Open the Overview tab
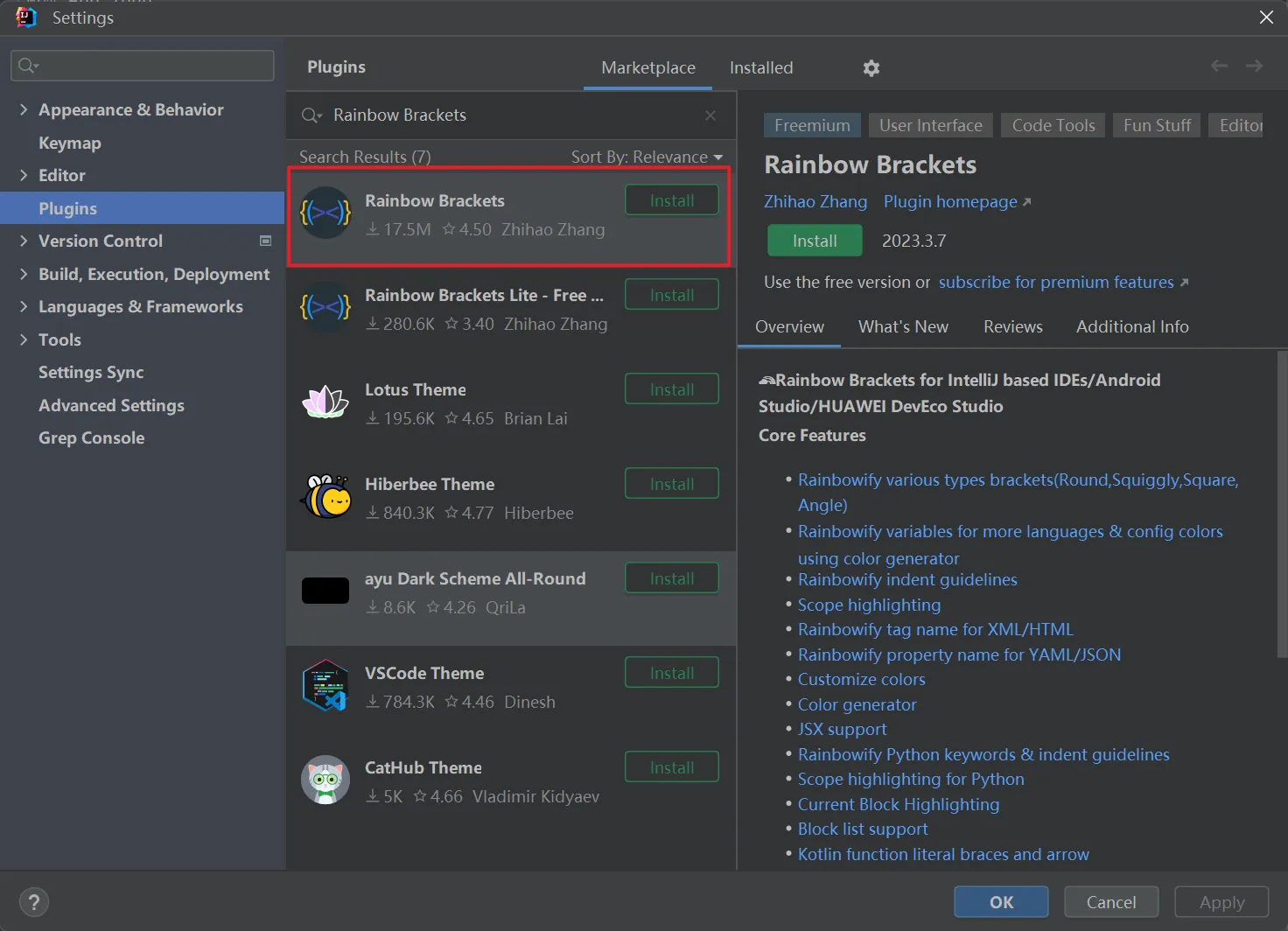 (789, 326)
